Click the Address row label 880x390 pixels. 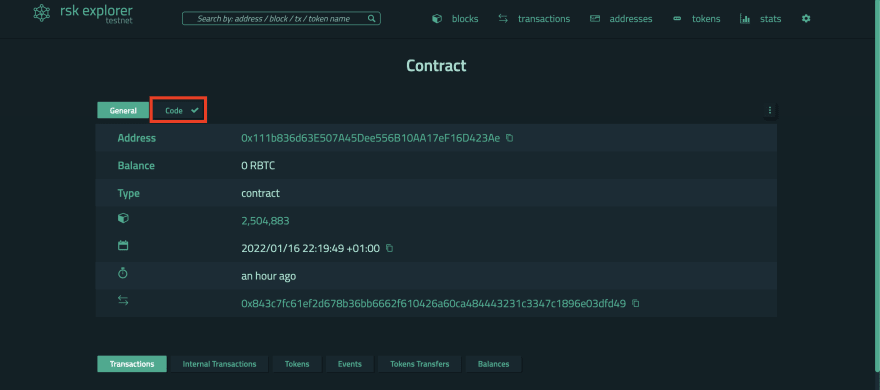[x=137, y=138]
